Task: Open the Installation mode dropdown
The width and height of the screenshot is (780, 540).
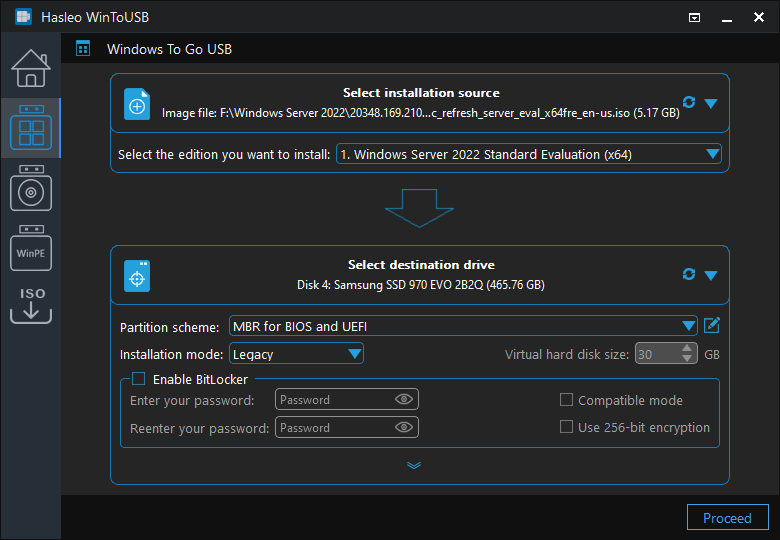Action: coord(296,354)
